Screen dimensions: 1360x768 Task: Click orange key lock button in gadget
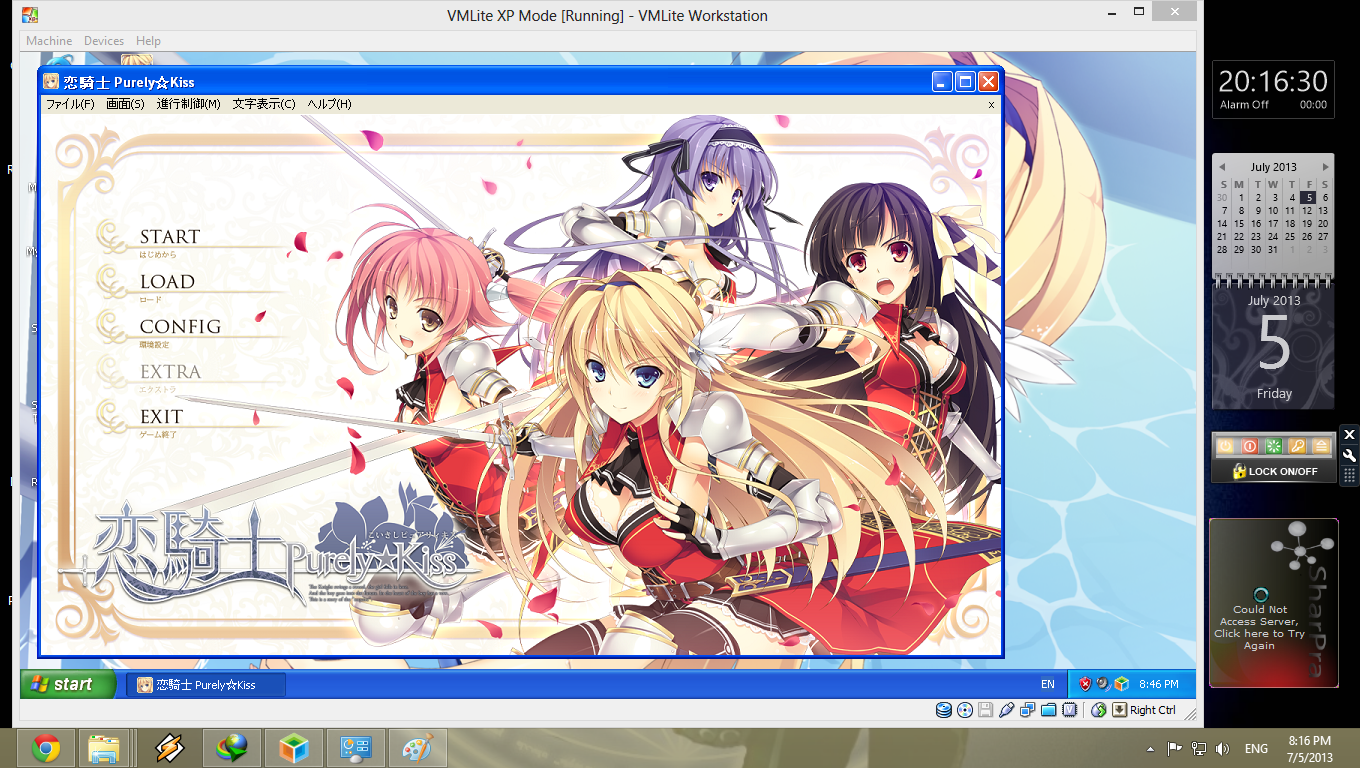[1297, 446]
